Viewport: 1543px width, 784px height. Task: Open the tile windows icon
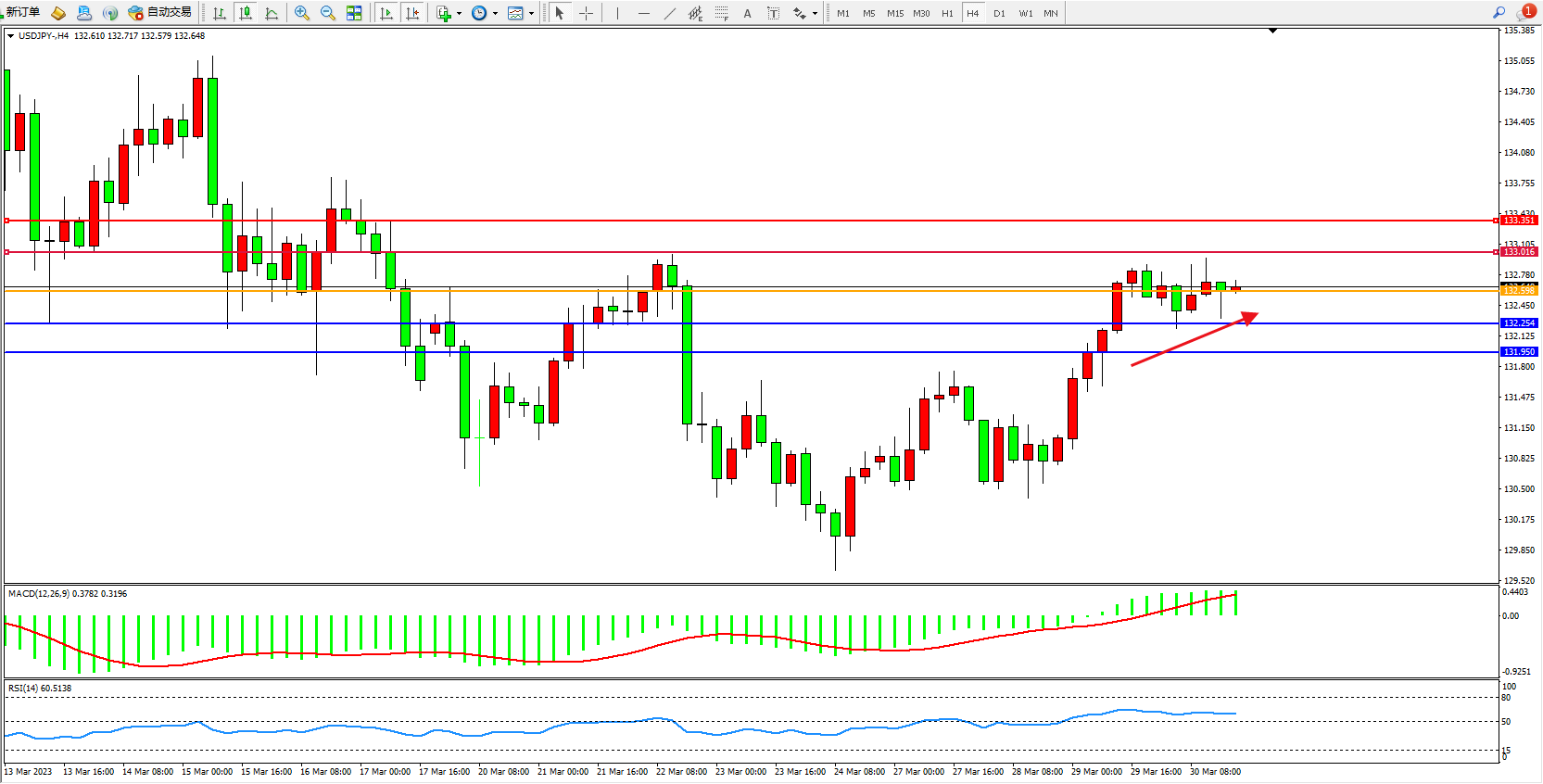(354, 13)
